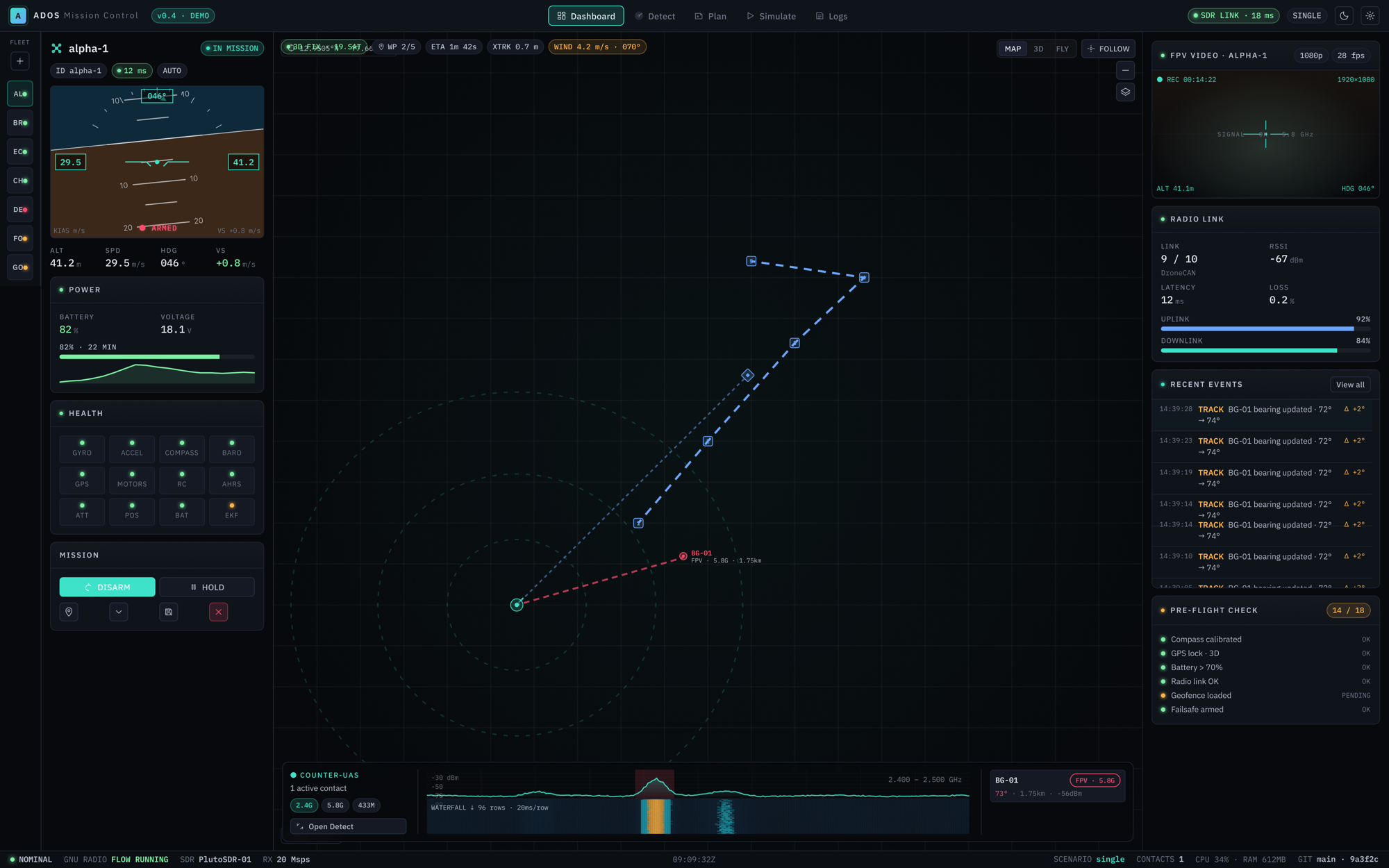
Task: Switch to the Detect tab
Action: click(655, 16)
